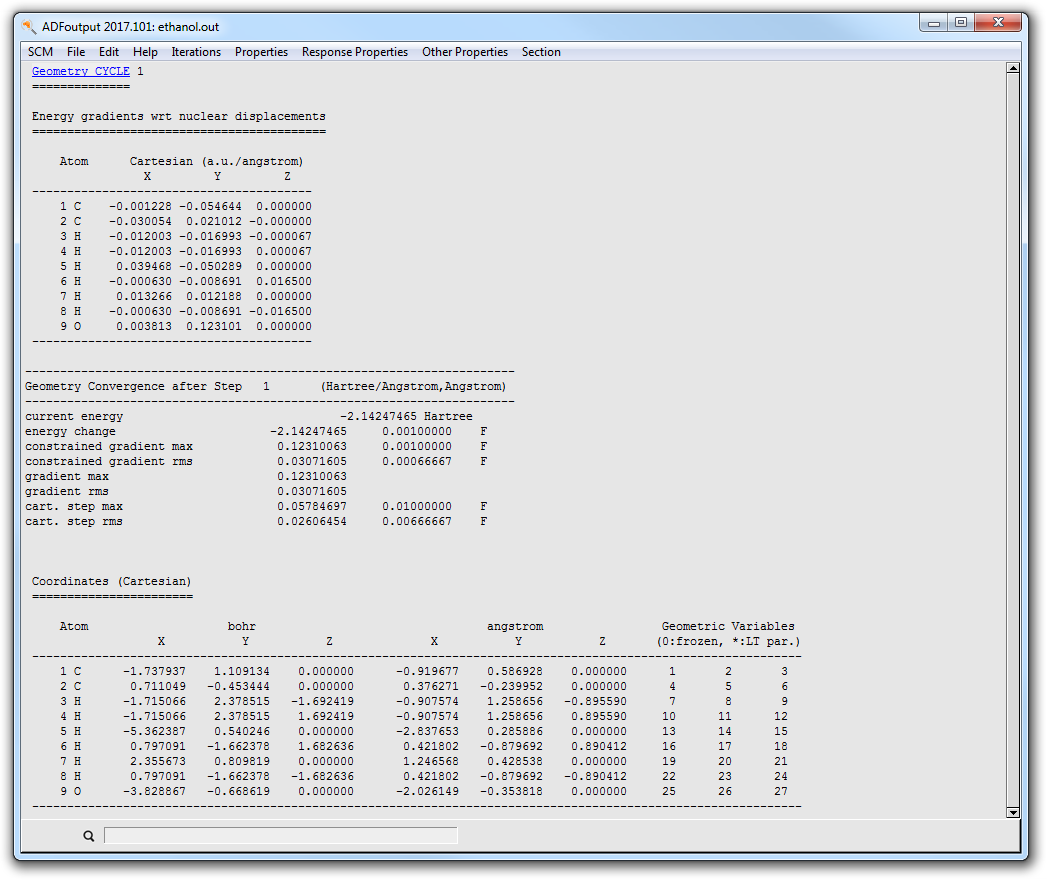This screenshot has height=880, width=1047.
Task: Select the current energy value -2.14247465 Hartree
Action: tap(406, 417)
